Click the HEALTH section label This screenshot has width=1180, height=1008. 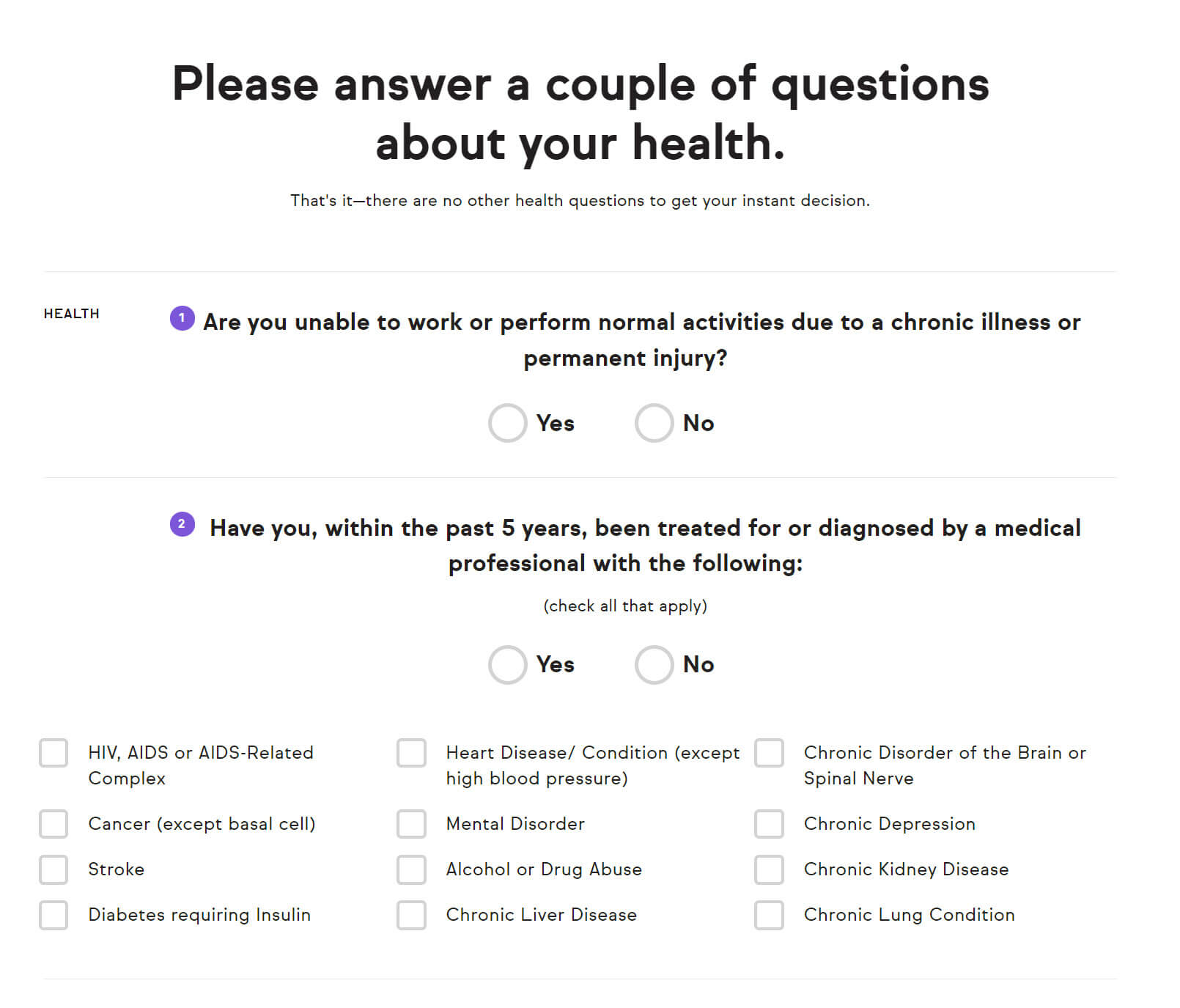point(71,314)
